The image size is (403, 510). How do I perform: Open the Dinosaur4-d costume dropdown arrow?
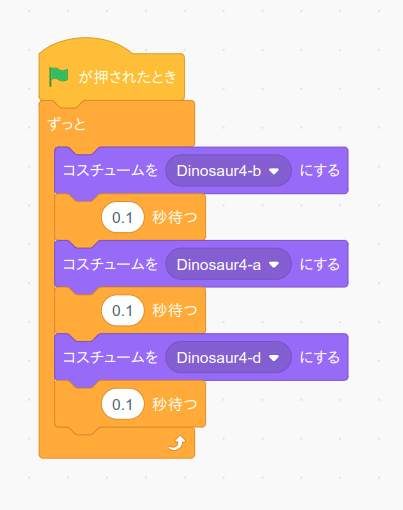point(274,358)
